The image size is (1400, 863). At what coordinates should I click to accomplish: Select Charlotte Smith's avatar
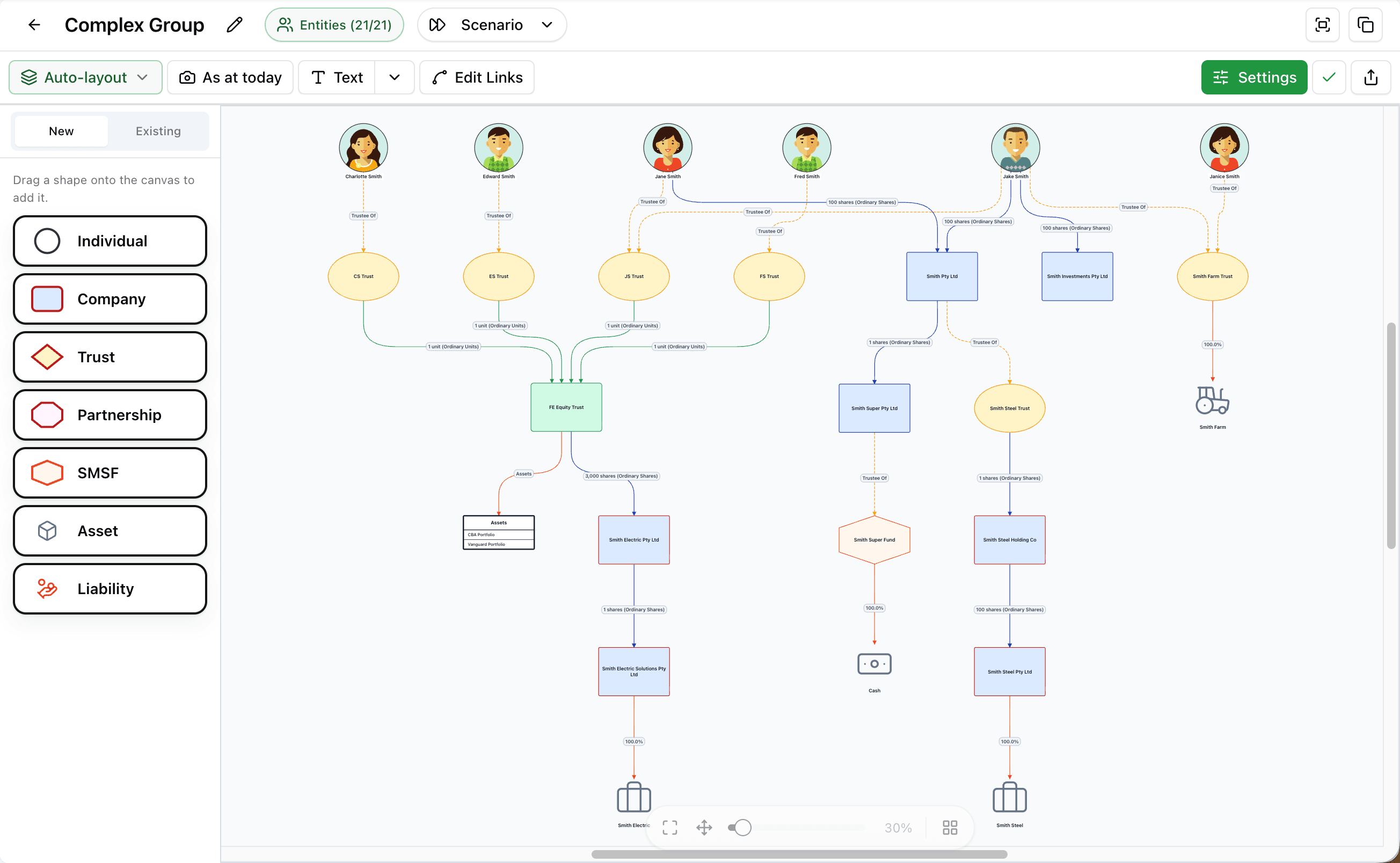pyautogui.click(x=363, y=148)
